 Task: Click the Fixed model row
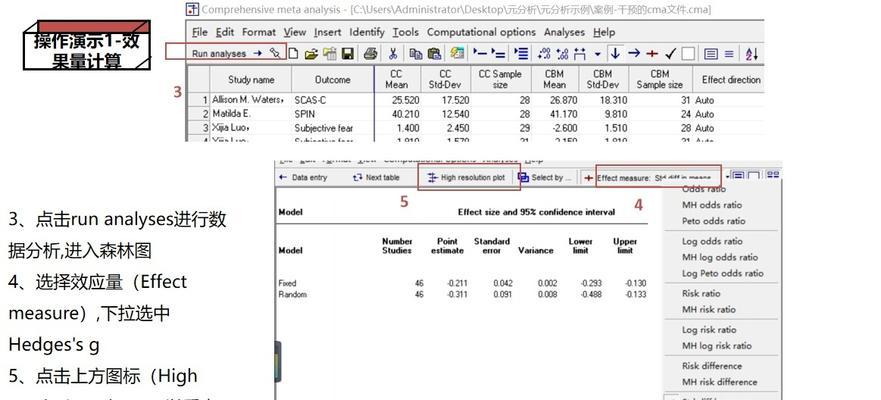[x=462, y=283]
